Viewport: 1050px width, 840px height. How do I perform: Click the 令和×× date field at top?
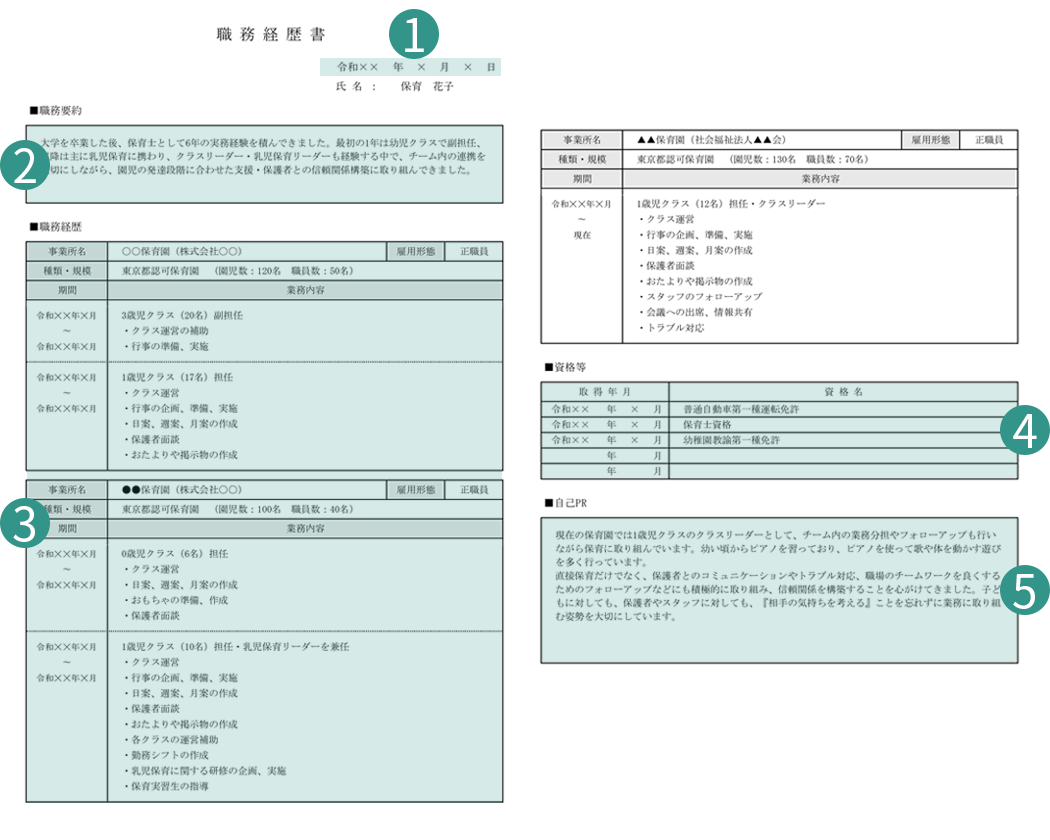pyautogui.click(x=410, y=67)
